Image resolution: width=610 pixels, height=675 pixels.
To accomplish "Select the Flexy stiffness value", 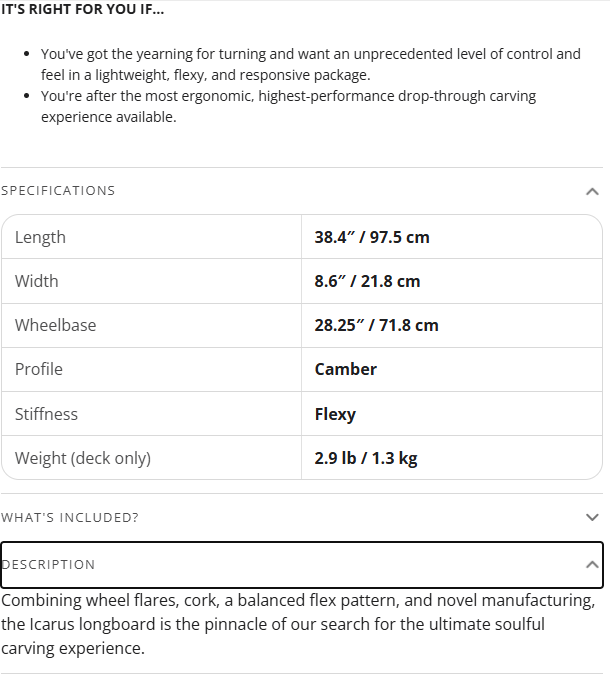I will [335, 414].
